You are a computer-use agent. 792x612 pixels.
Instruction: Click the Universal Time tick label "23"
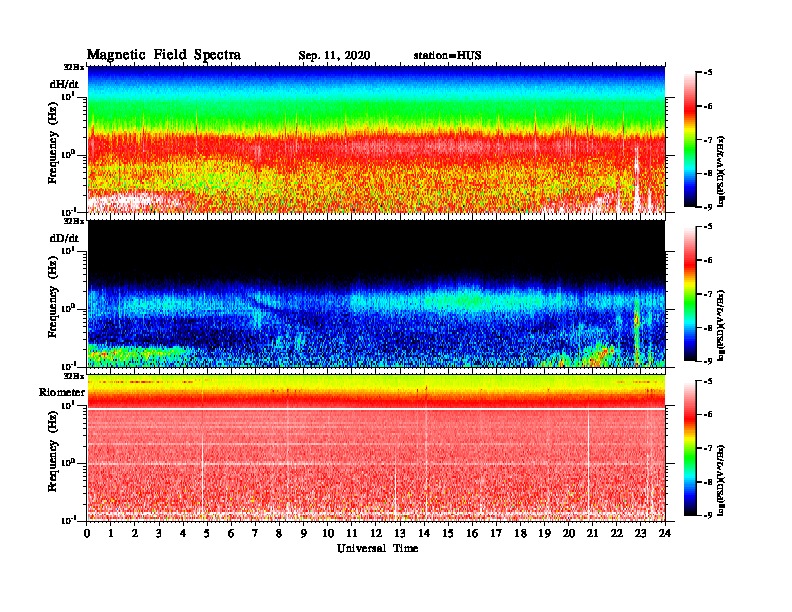pos(640,533)
